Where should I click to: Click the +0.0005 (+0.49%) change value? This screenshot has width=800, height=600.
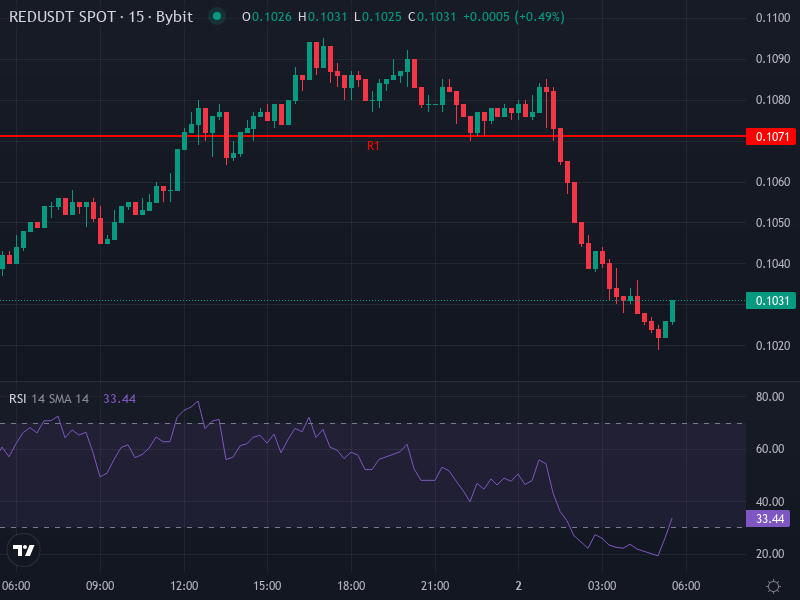[513, 17]
